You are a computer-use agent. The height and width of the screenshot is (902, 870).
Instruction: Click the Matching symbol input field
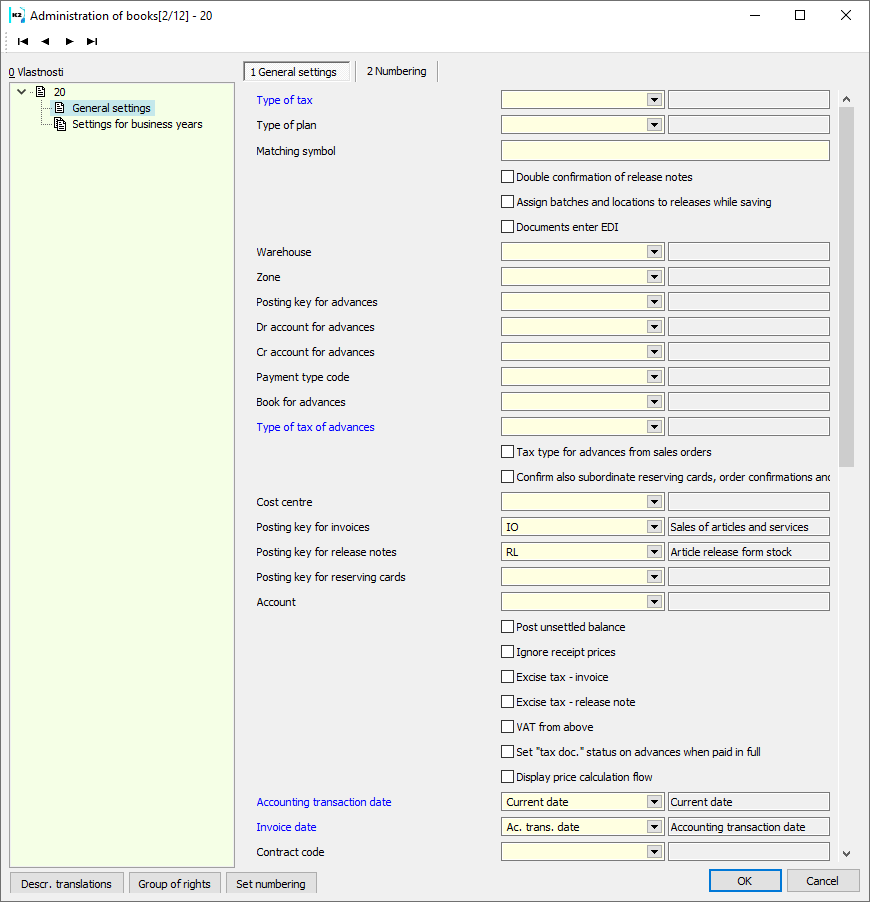(x=665, y=151)
